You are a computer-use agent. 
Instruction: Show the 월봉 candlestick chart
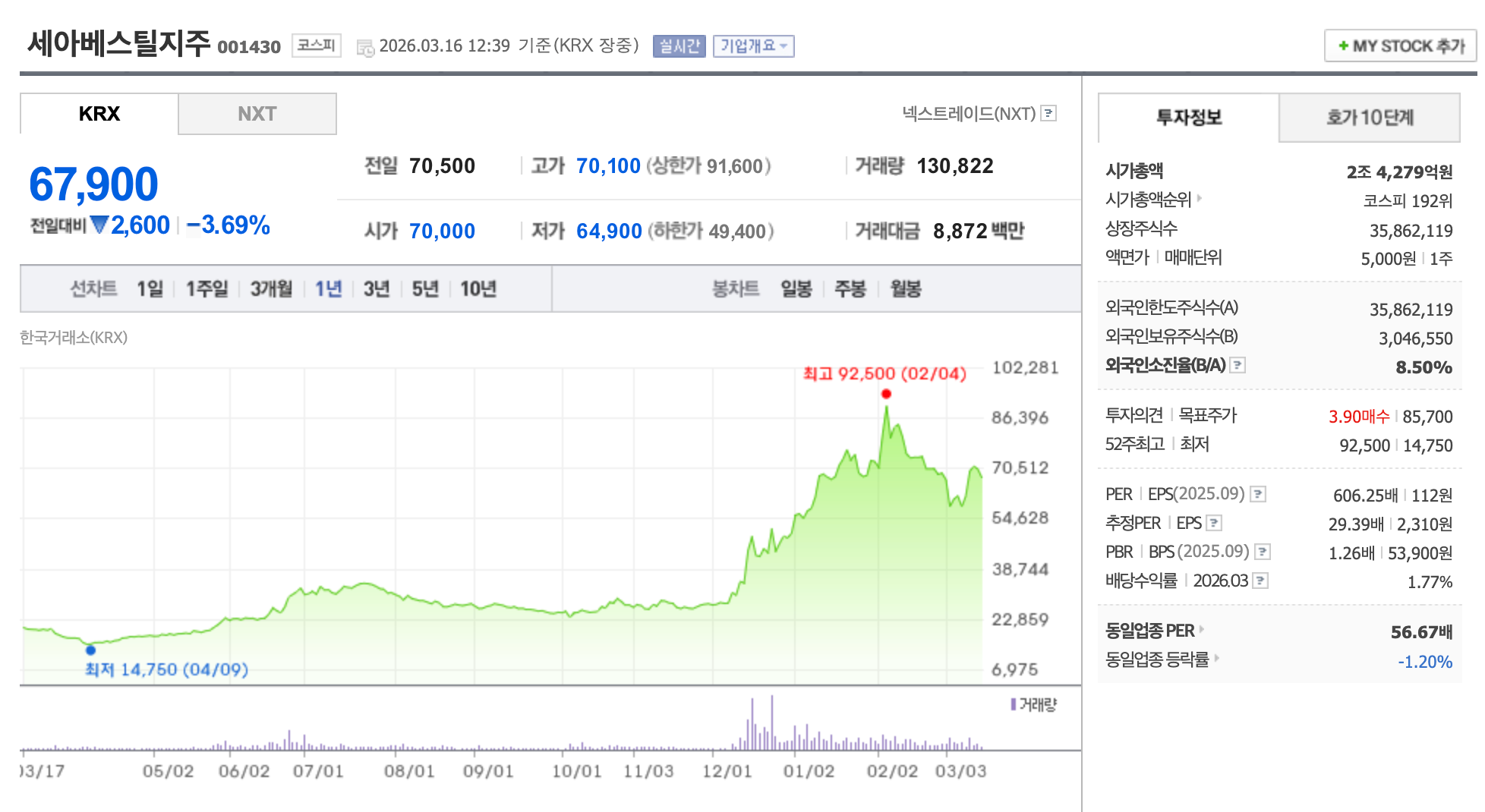click(906, 289)
